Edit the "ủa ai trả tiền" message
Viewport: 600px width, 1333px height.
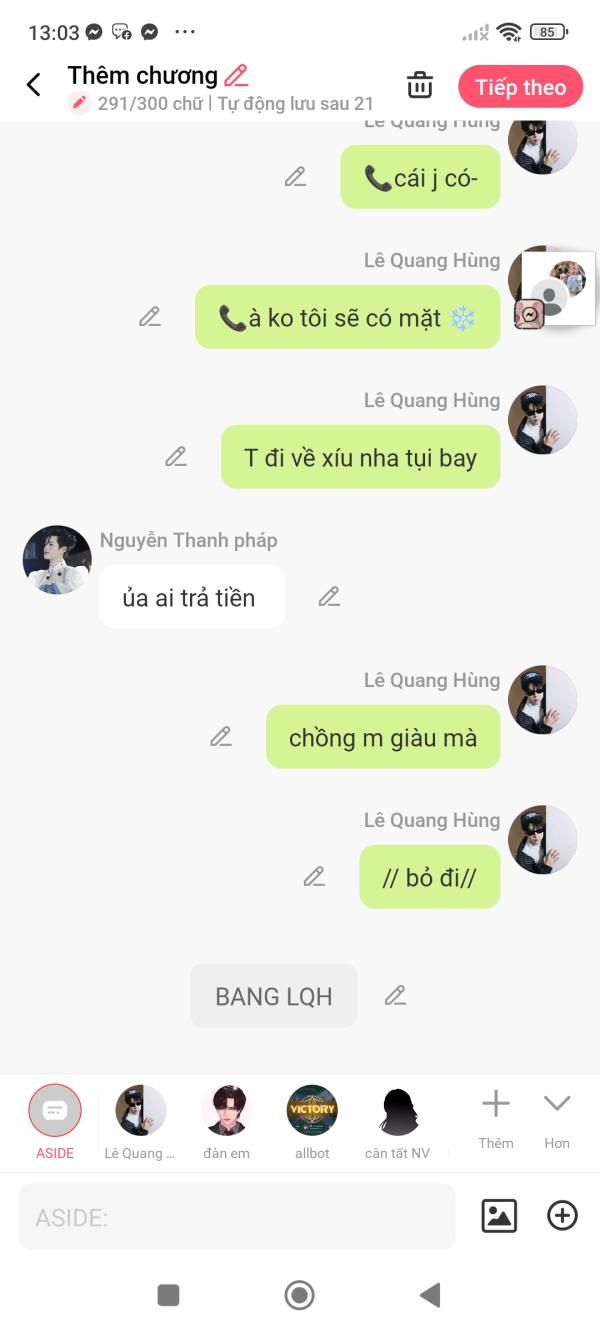329,597
